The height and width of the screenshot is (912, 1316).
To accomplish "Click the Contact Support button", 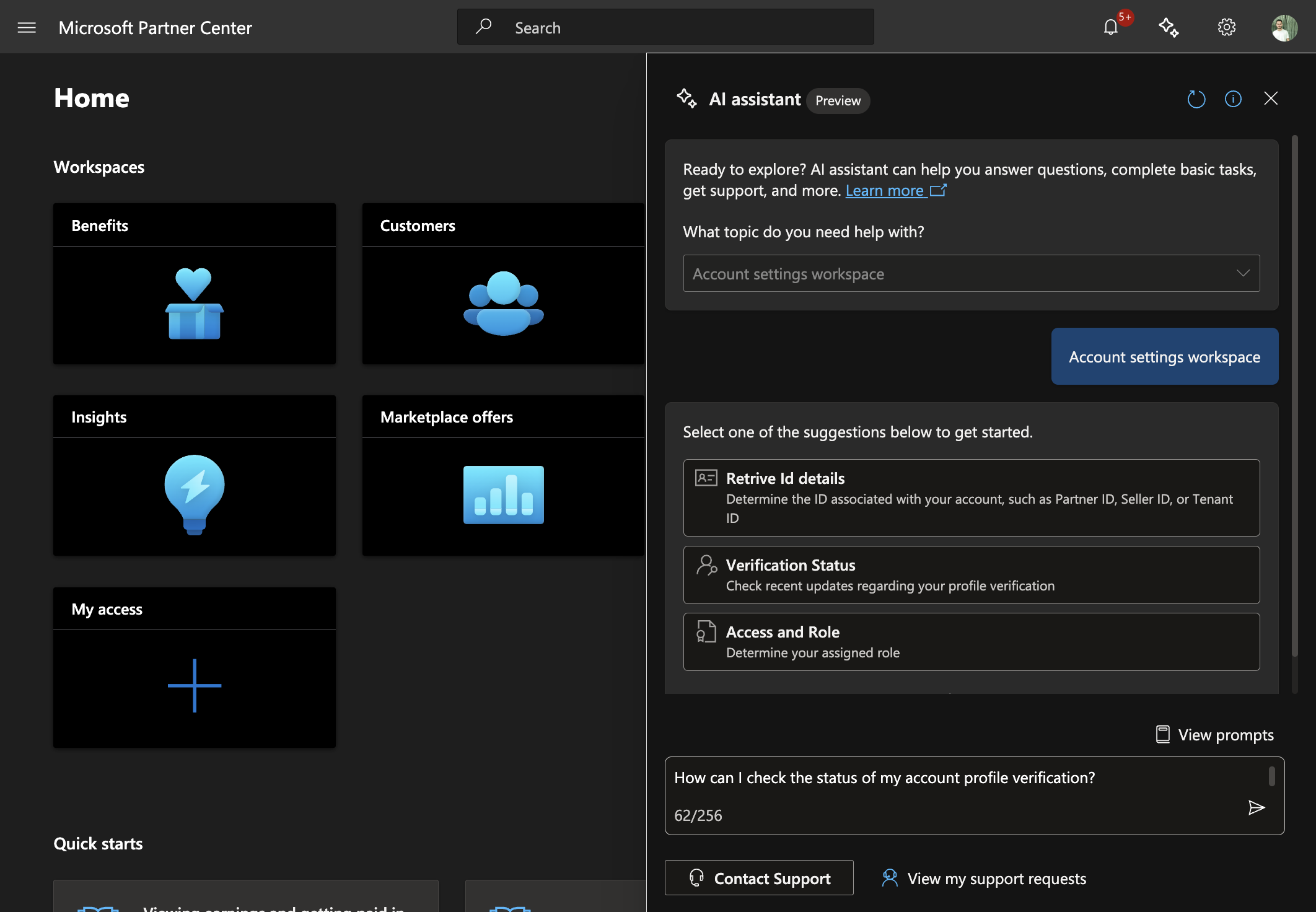I will pyautogui.click(x=759, y=877).
